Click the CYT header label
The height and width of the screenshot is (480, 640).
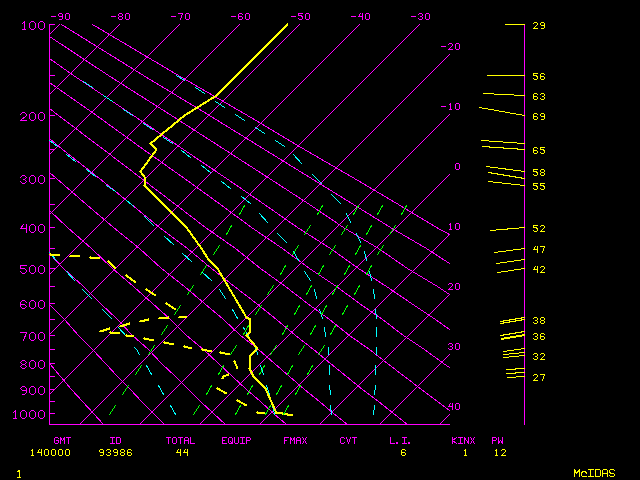coord(348,440)
